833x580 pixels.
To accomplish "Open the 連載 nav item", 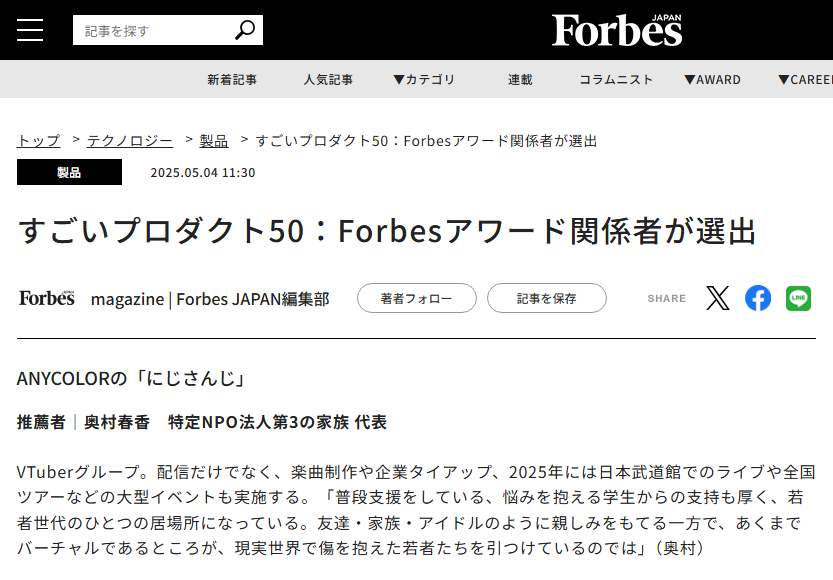I will point(520,80).
